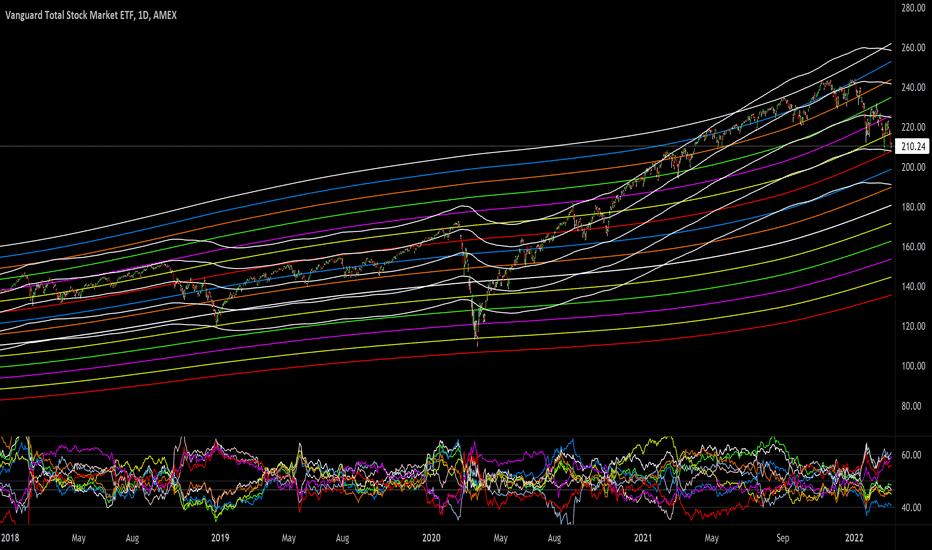
Task: Click the indicator pane 60.00 label
Action: (911, 455)
